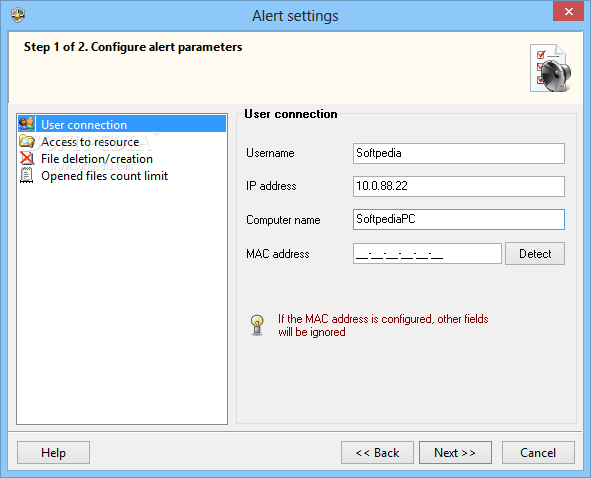Click the speaker checklist icon in header

(551, 68)
